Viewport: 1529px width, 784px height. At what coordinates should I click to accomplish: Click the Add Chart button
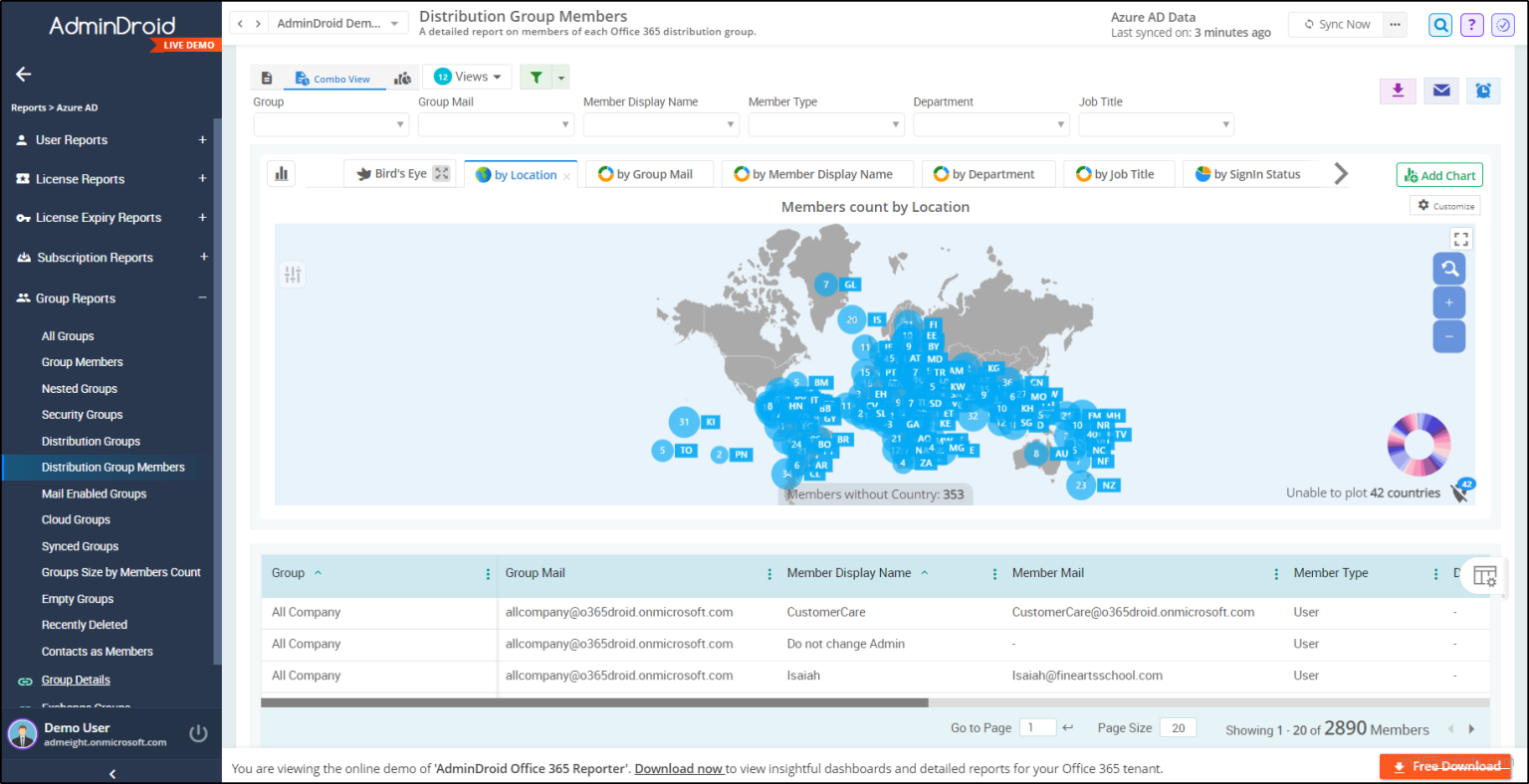(x=1439, y=175)
